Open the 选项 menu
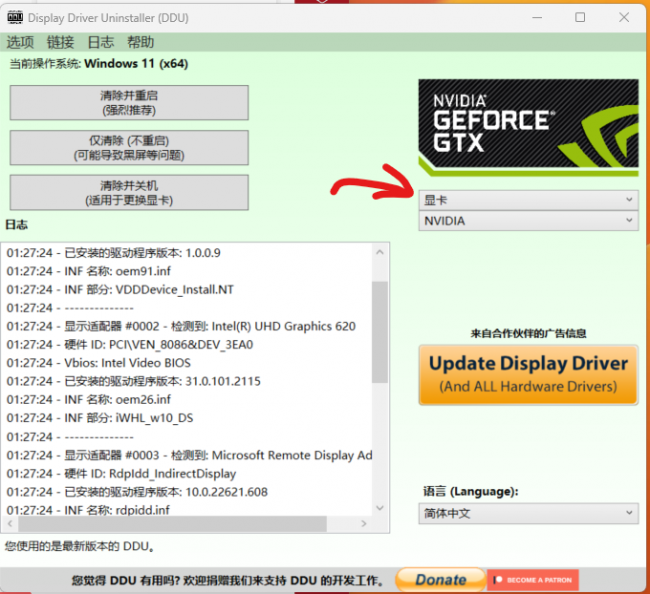 [20, 42]
